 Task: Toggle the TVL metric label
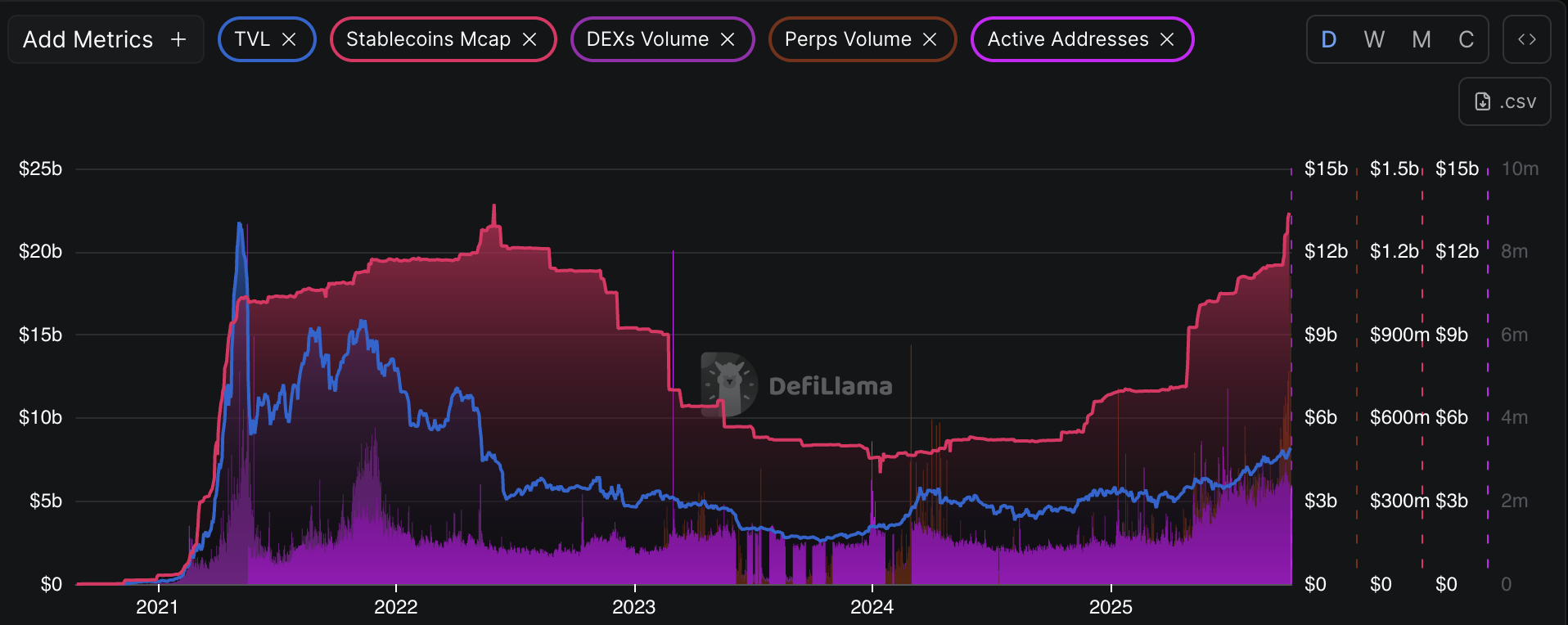252,39
